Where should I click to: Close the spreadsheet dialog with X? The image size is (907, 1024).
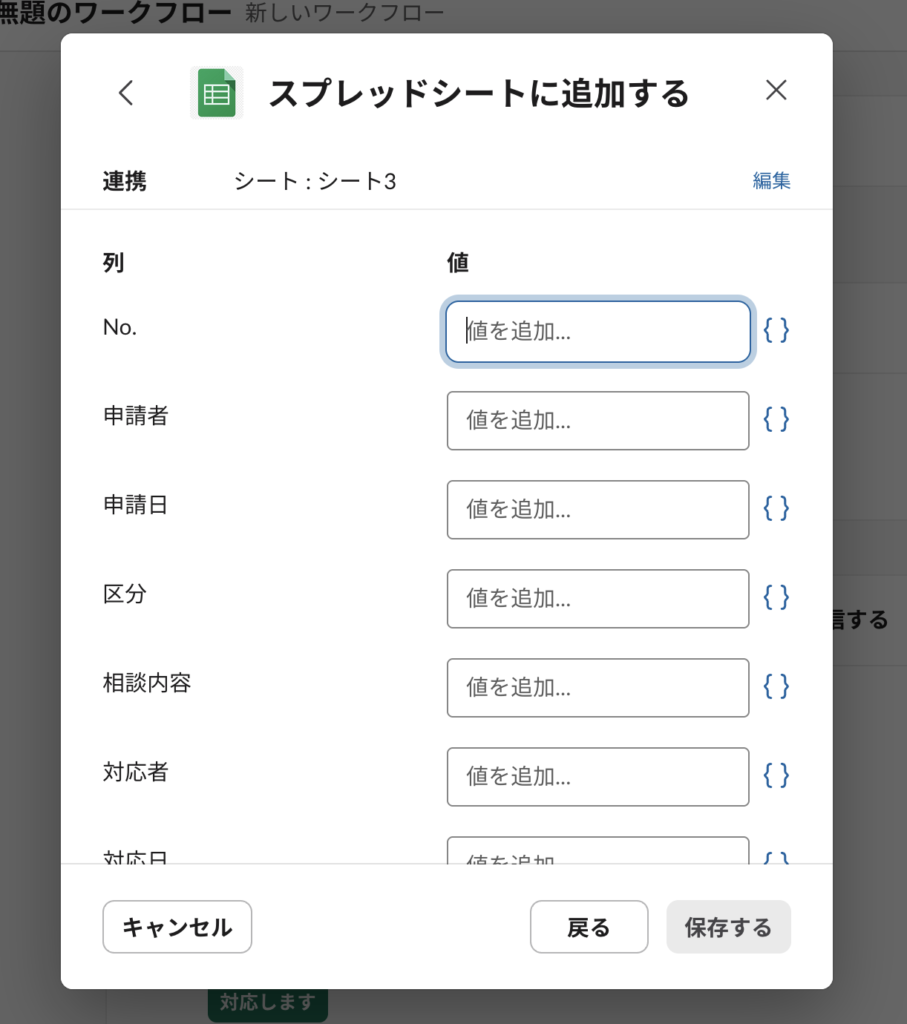(776, 91)
